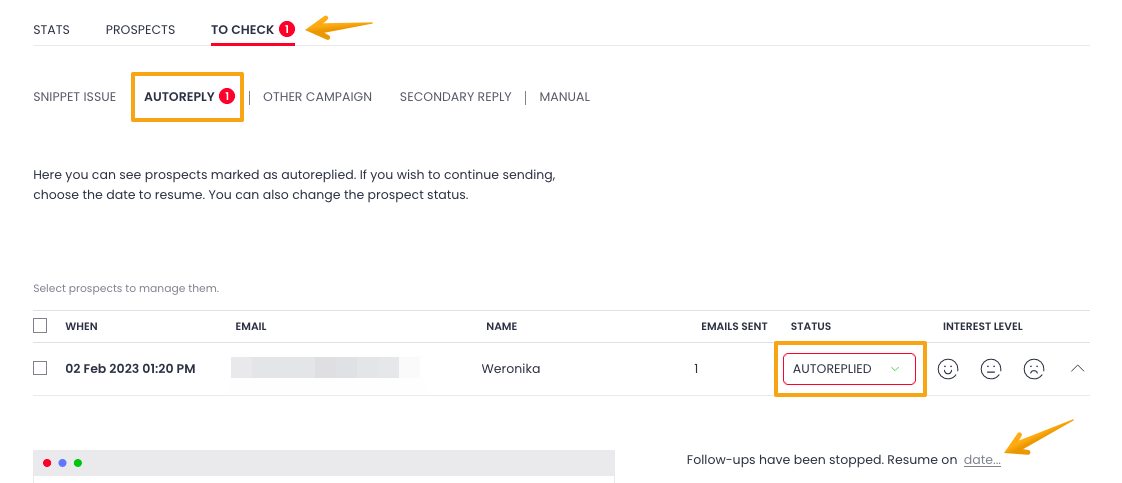Sort by the WHEN column header
This screenshot has height=483, width=1122.
pos(82,327)
